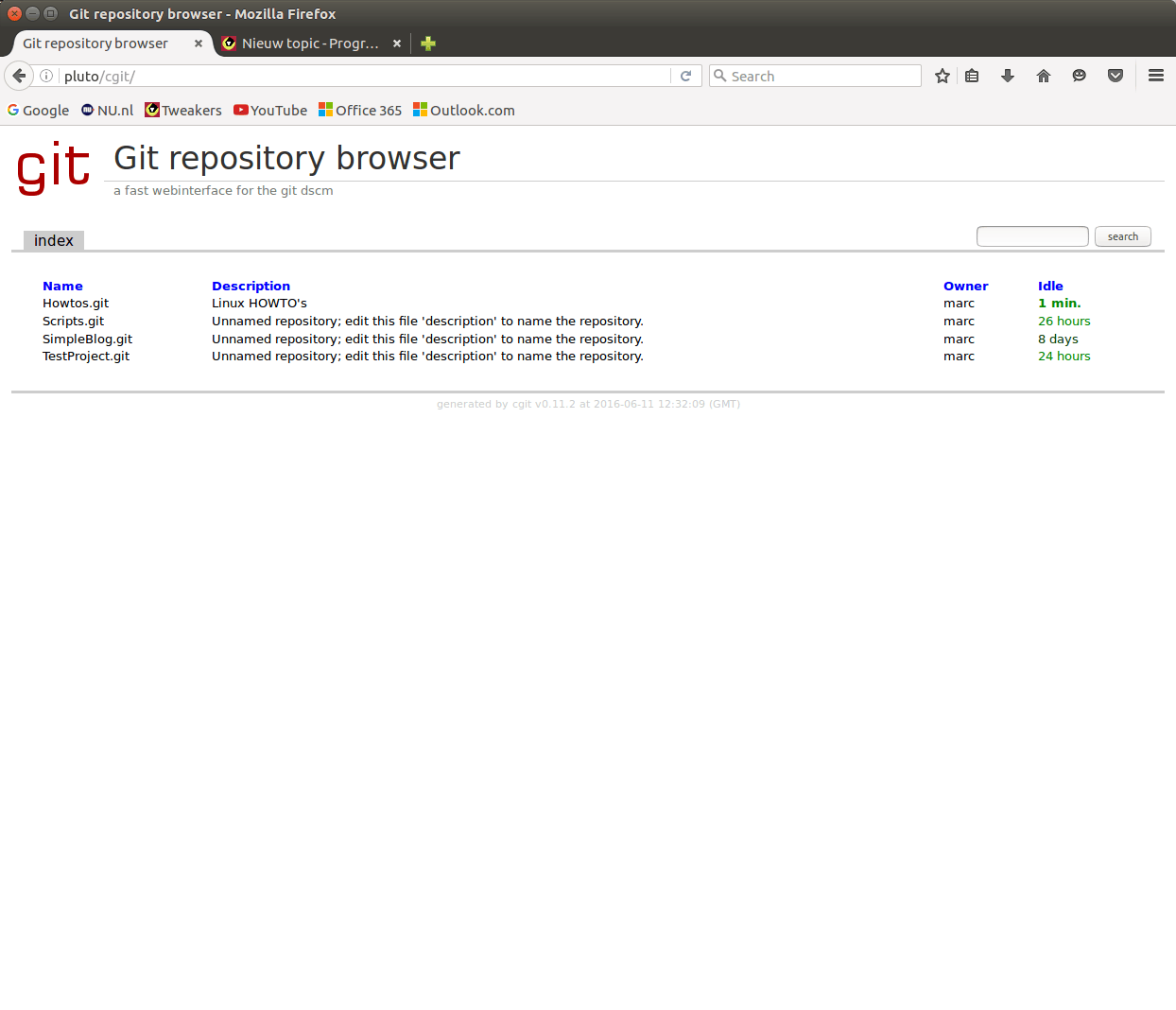The height and width of the screenshot is (1010, 1176).
Task: Click the cgit v0.11.2 footer link
Action: tap(544, 404)
